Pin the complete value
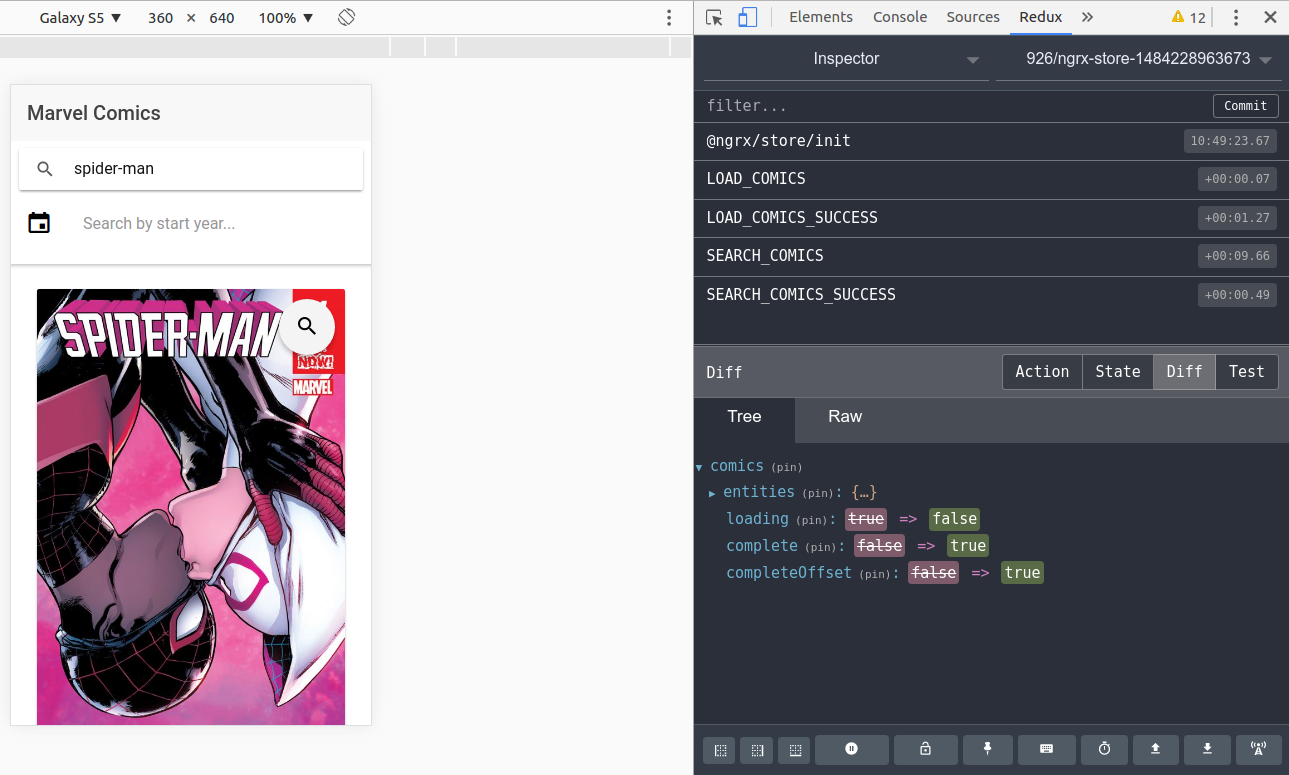Viewport: 1289px width, 775px height. (820, 547)
